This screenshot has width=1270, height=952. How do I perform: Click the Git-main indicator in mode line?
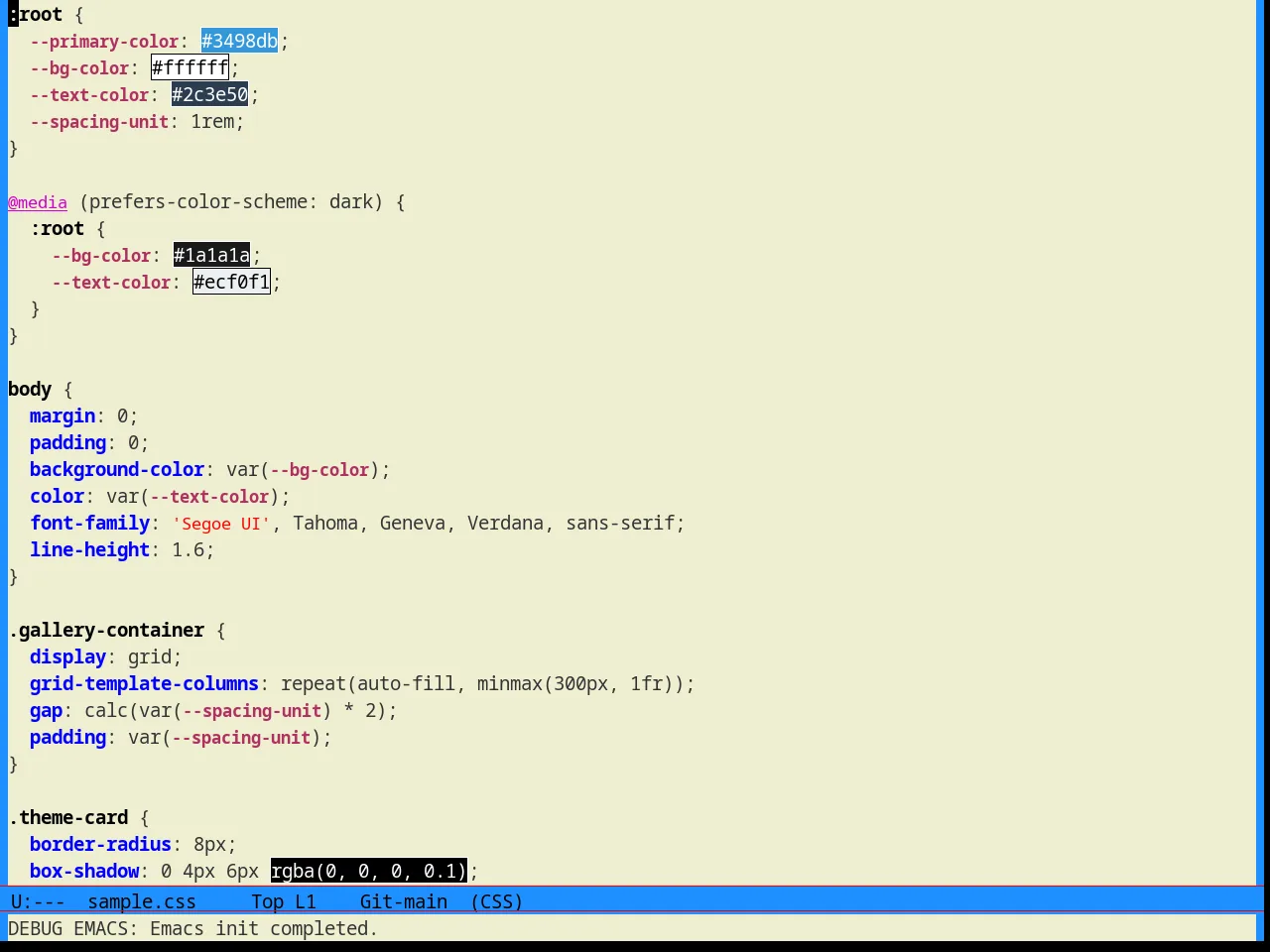pos(403,901)
